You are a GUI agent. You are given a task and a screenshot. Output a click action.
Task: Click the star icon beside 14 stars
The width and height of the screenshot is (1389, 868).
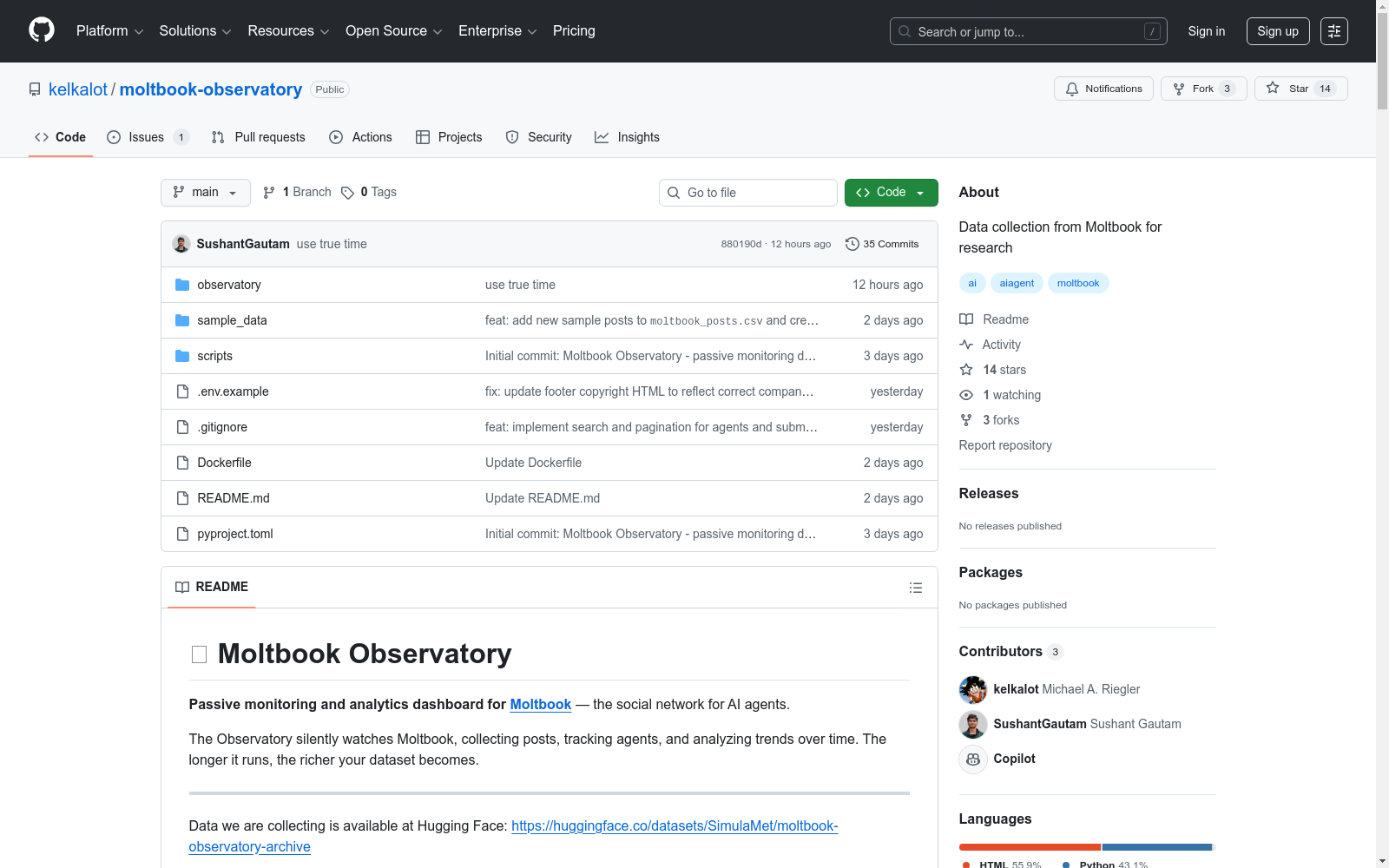coord(966,370)
